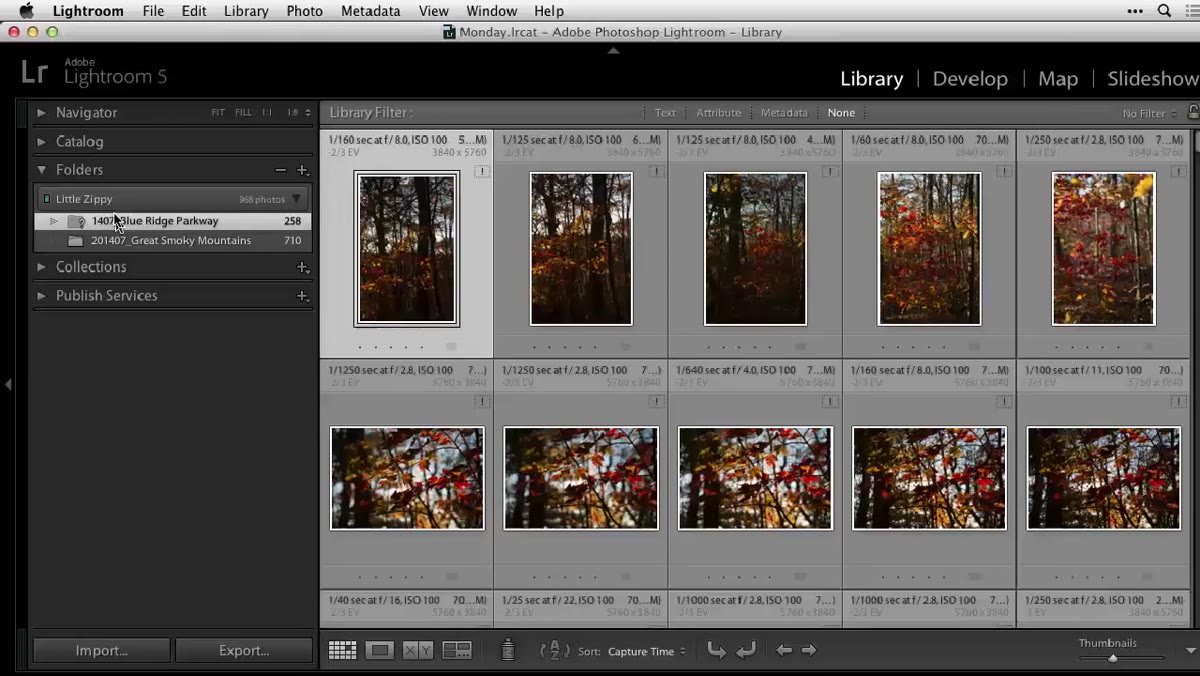Enable the Attribute library filter

tap(719, 113)
